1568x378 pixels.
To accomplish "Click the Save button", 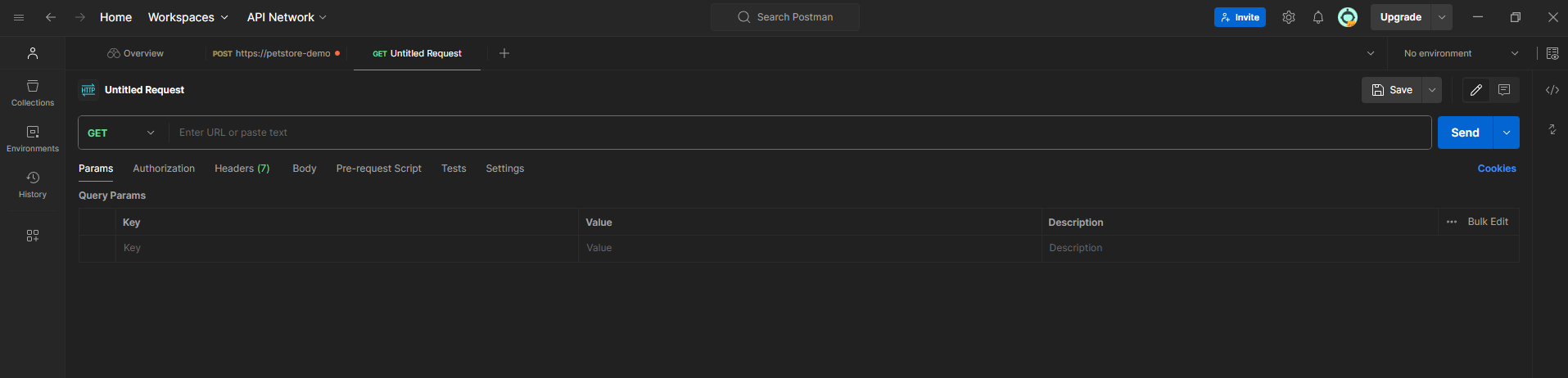I will point(1392,90).
